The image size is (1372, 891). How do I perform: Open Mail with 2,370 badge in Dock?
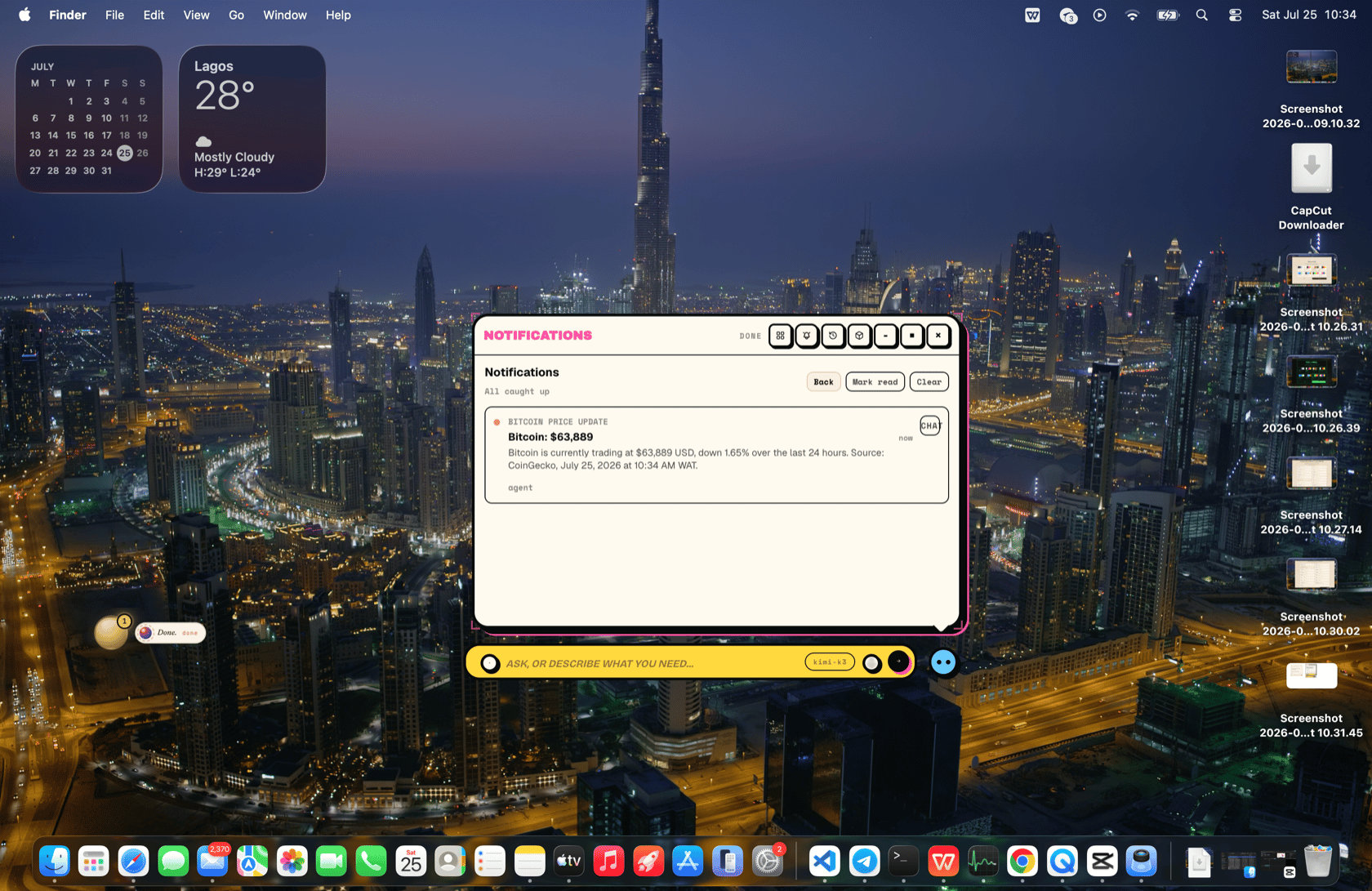coord(212,861)
